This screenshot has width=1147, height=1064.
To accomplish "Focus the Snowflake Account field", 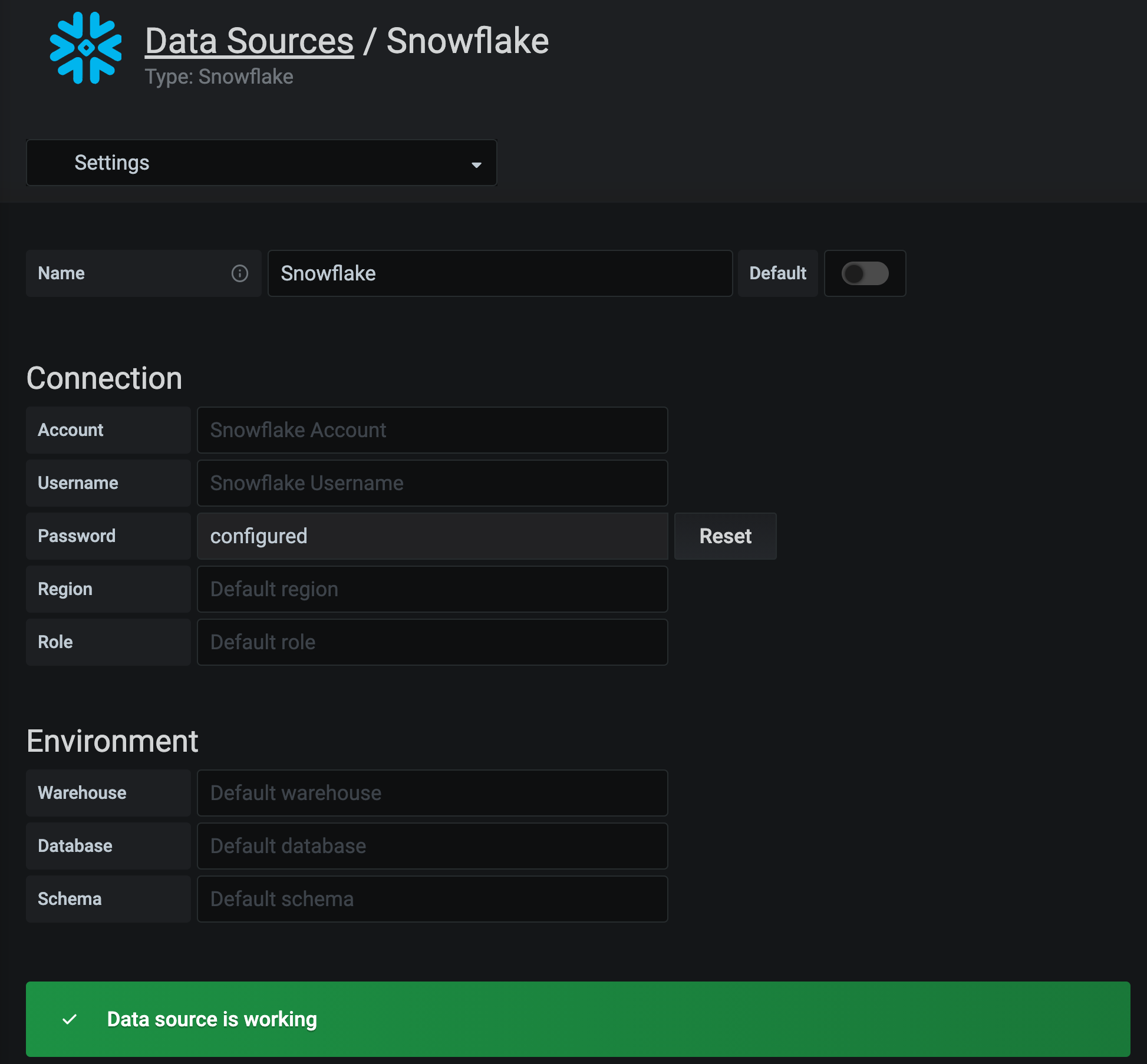I will [x=433, y=430].
